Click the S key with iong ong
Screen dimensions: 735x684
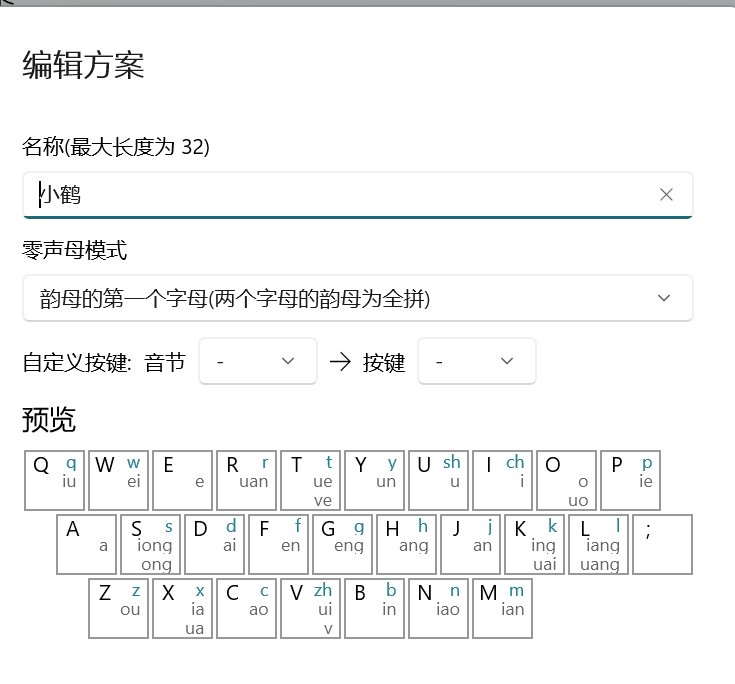tap(150, 544)
